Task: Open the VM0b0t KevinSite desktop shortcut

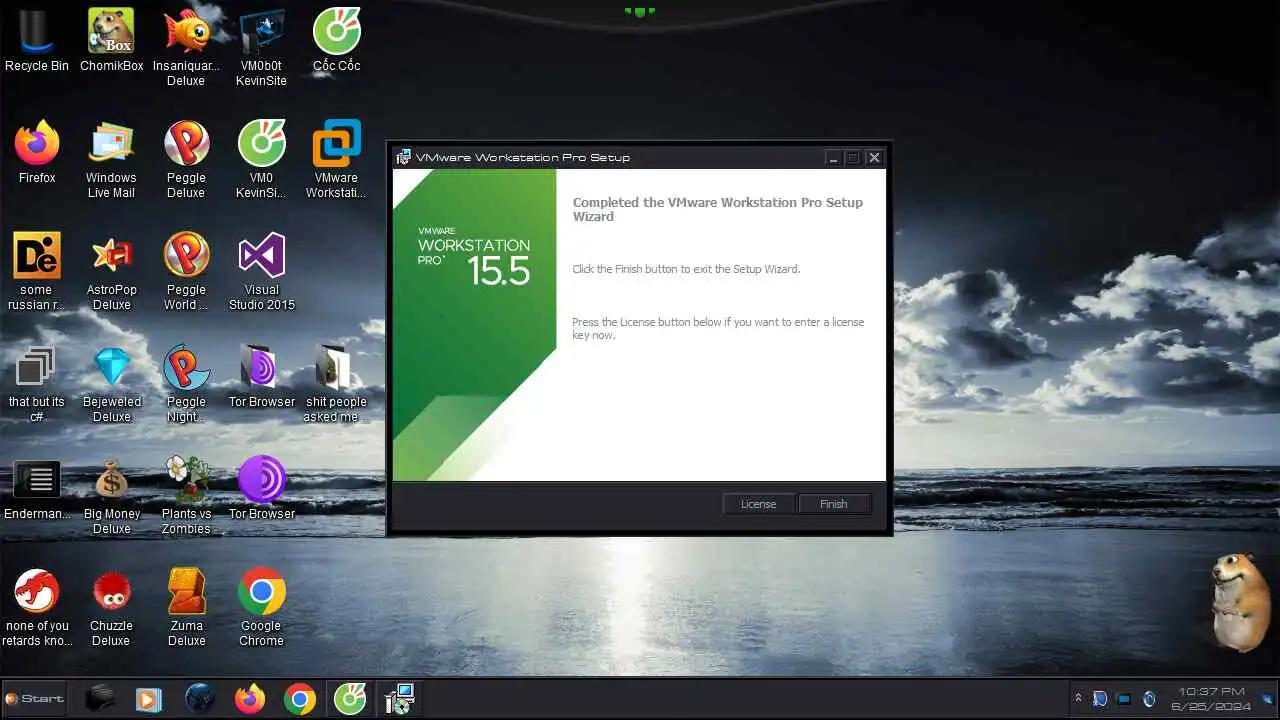Action: (x=261, y=49)
